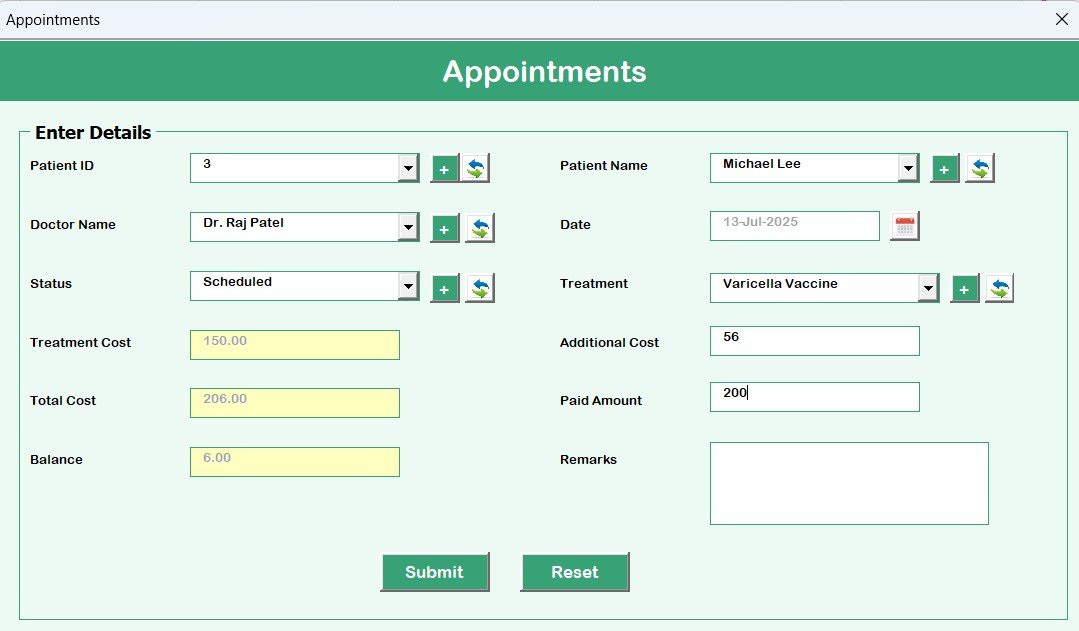Select the Treatment Cost field 150.00
Screen dimensions: 1079x631
pos(295,345)
